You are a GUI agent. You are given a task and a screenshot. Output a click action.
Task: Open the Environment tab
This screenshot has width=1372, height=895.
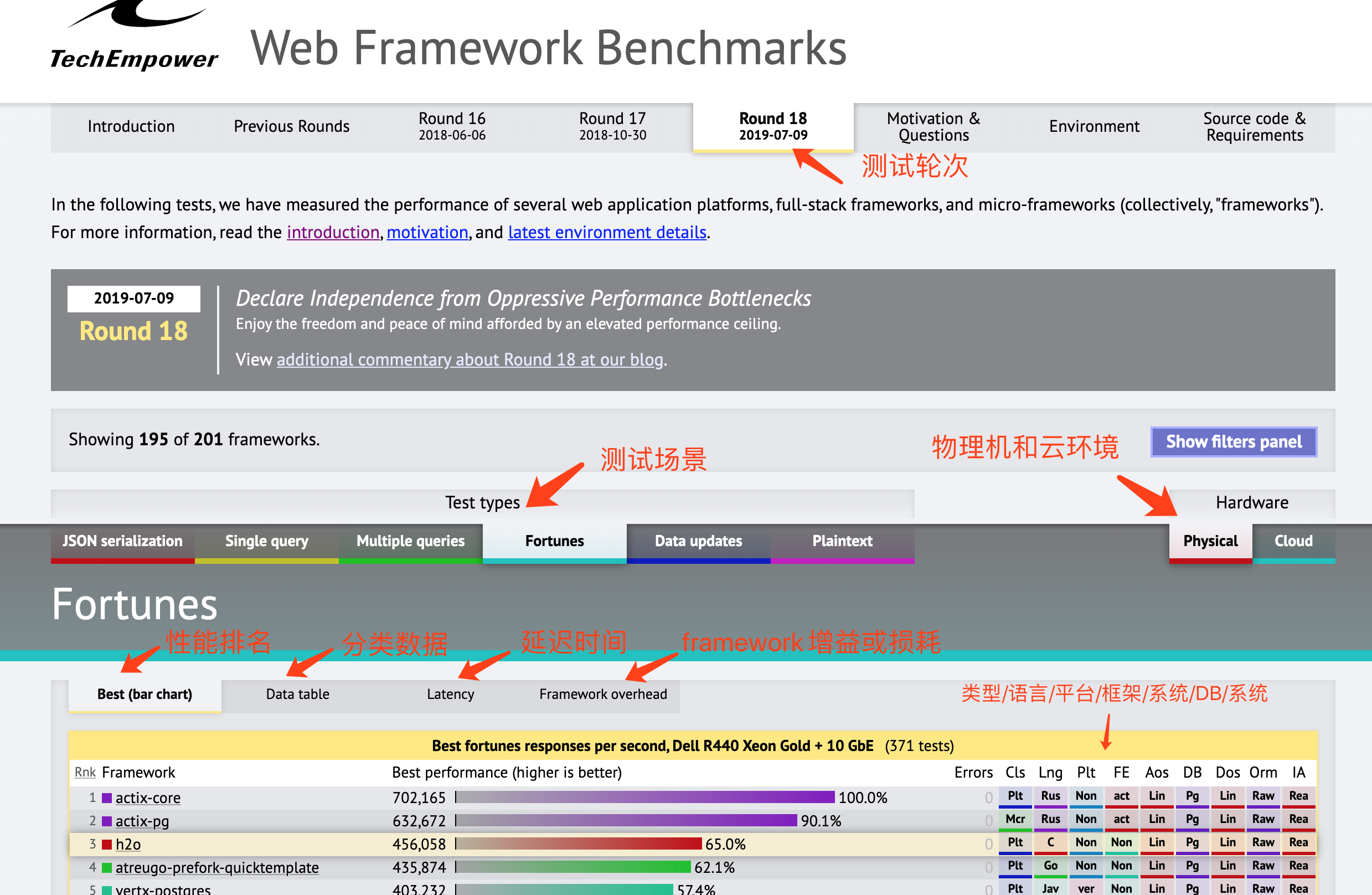click(1094, 127)
